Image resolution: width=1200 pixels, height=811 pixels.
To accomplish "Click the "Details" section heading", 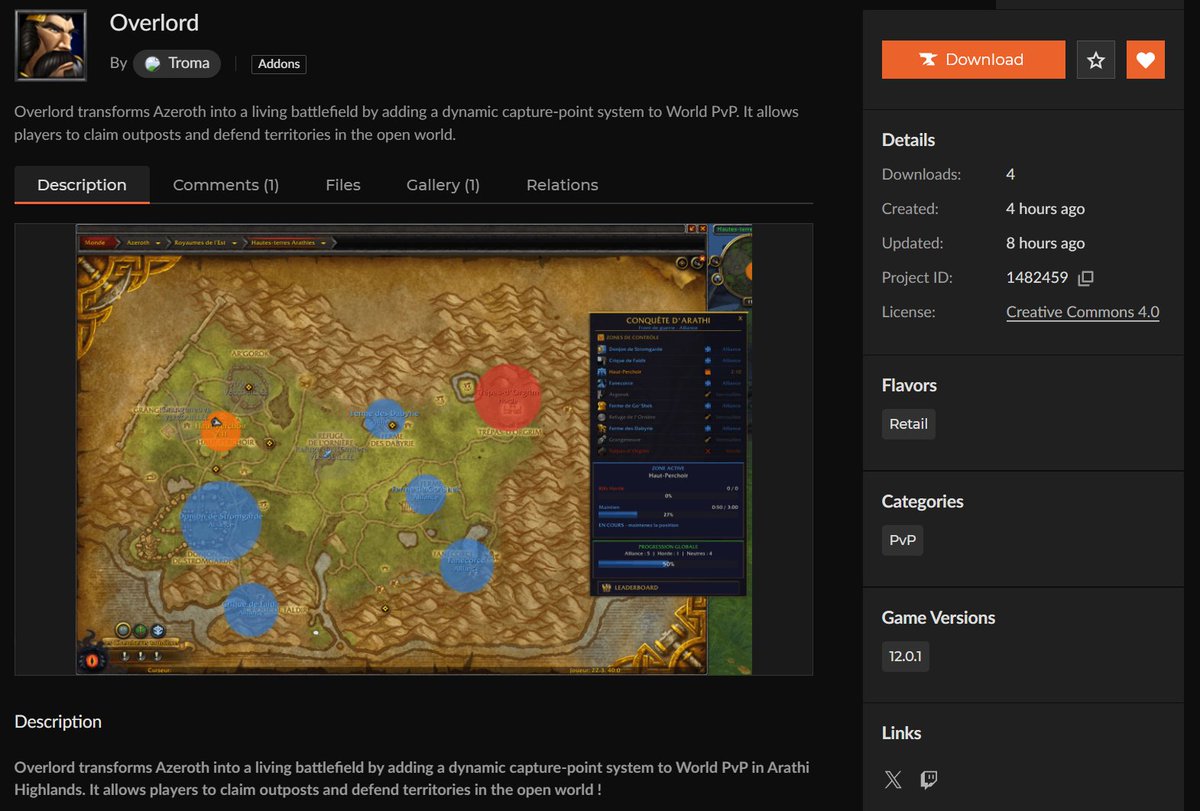I will point(909,140).
